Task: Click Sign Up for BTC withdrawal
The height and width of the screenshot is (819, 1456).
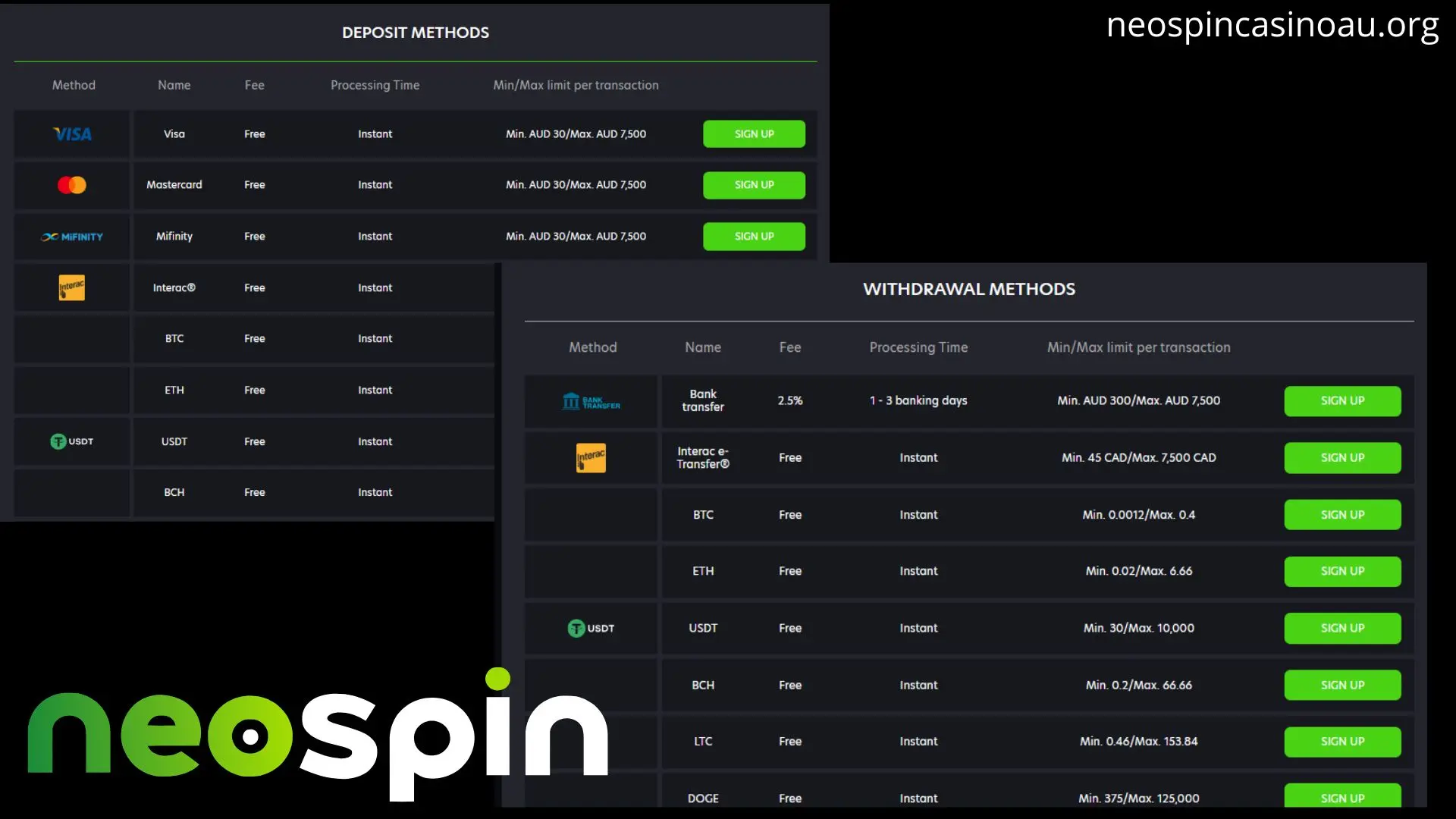Action: coord(1342,515)
